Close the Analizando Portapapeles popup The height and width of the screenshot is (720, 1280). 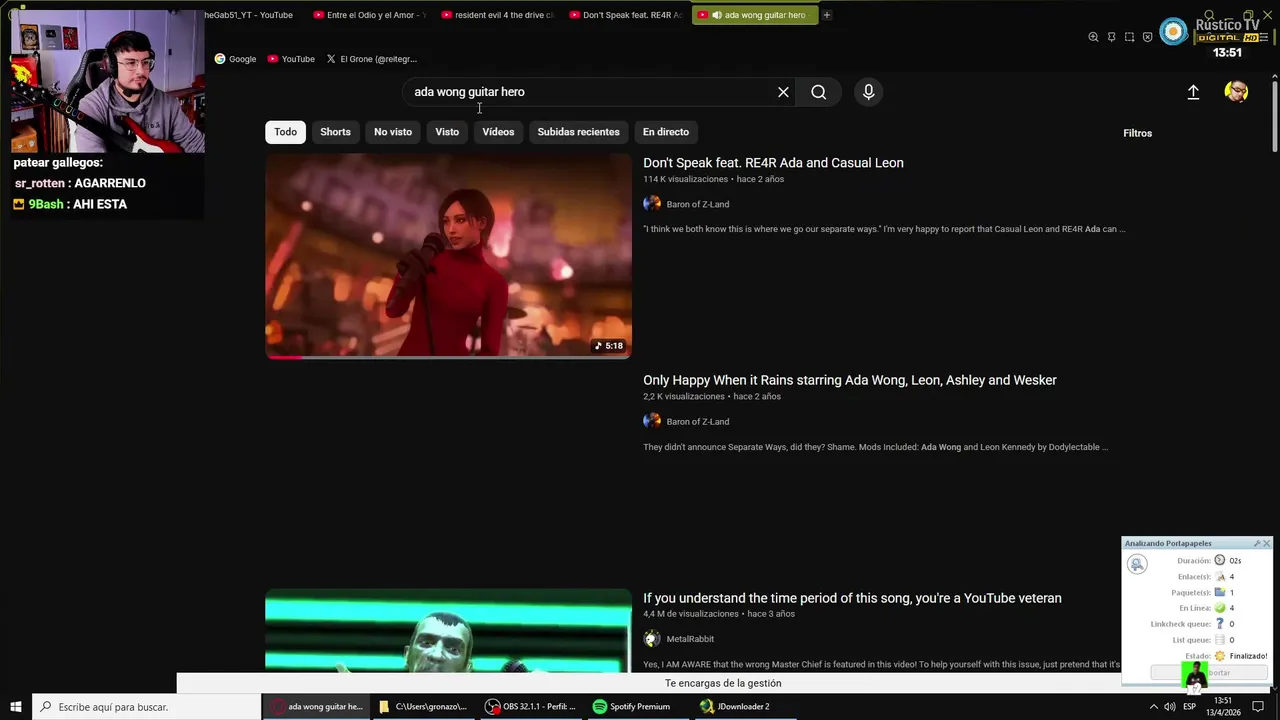[x=1267, y=544]
